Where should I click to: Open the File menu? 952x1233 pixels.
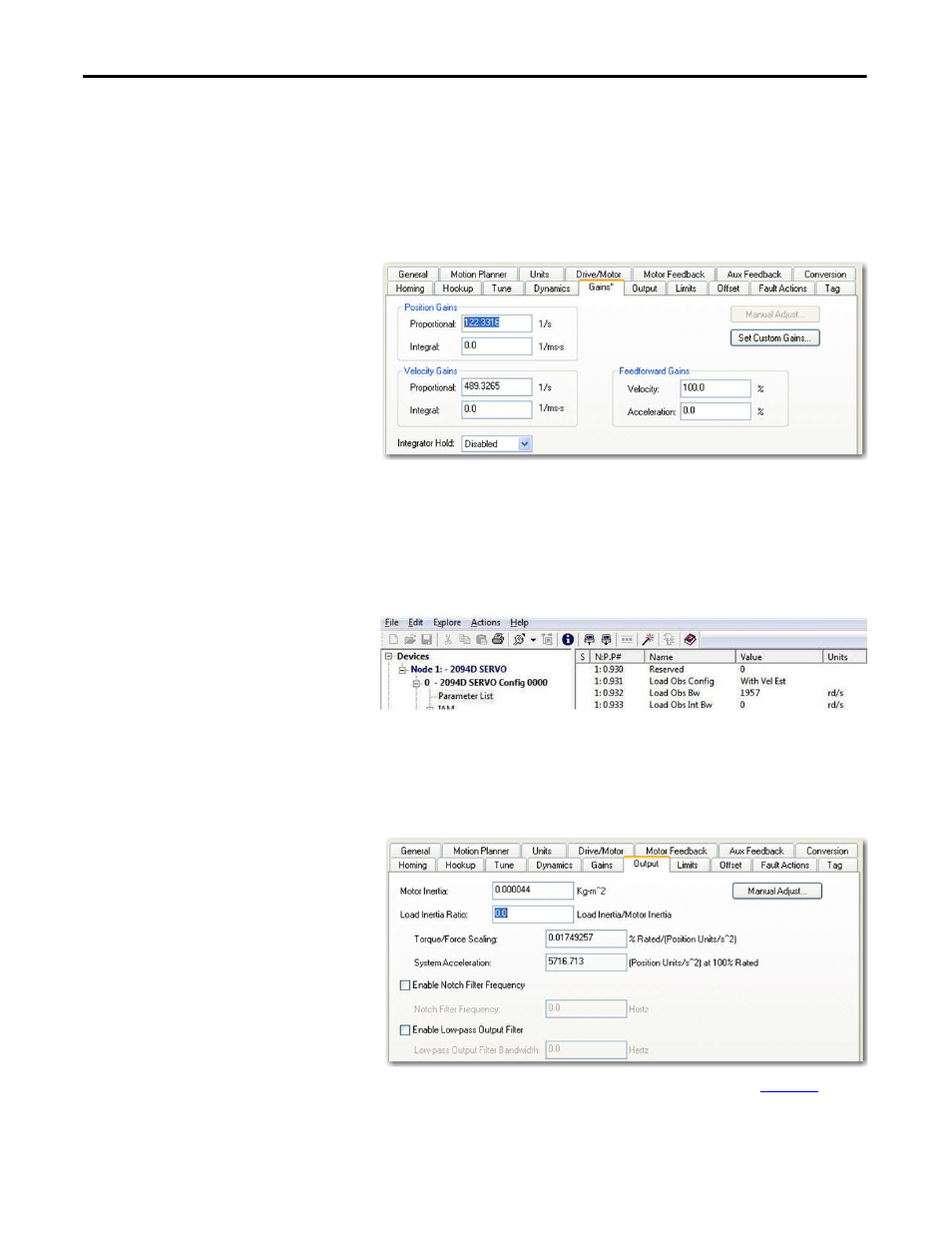click(x=392, y=622)
